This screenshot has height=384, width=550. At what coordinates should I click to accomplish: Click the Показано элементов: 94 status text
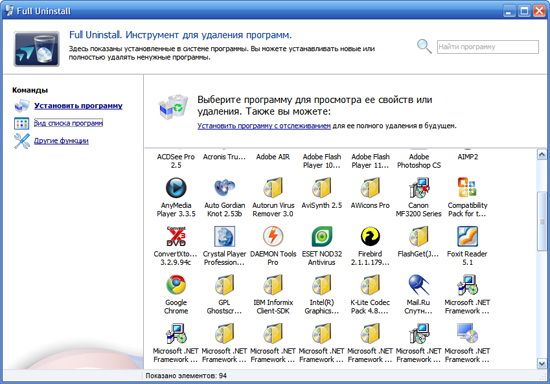click(x=186, y=376)
